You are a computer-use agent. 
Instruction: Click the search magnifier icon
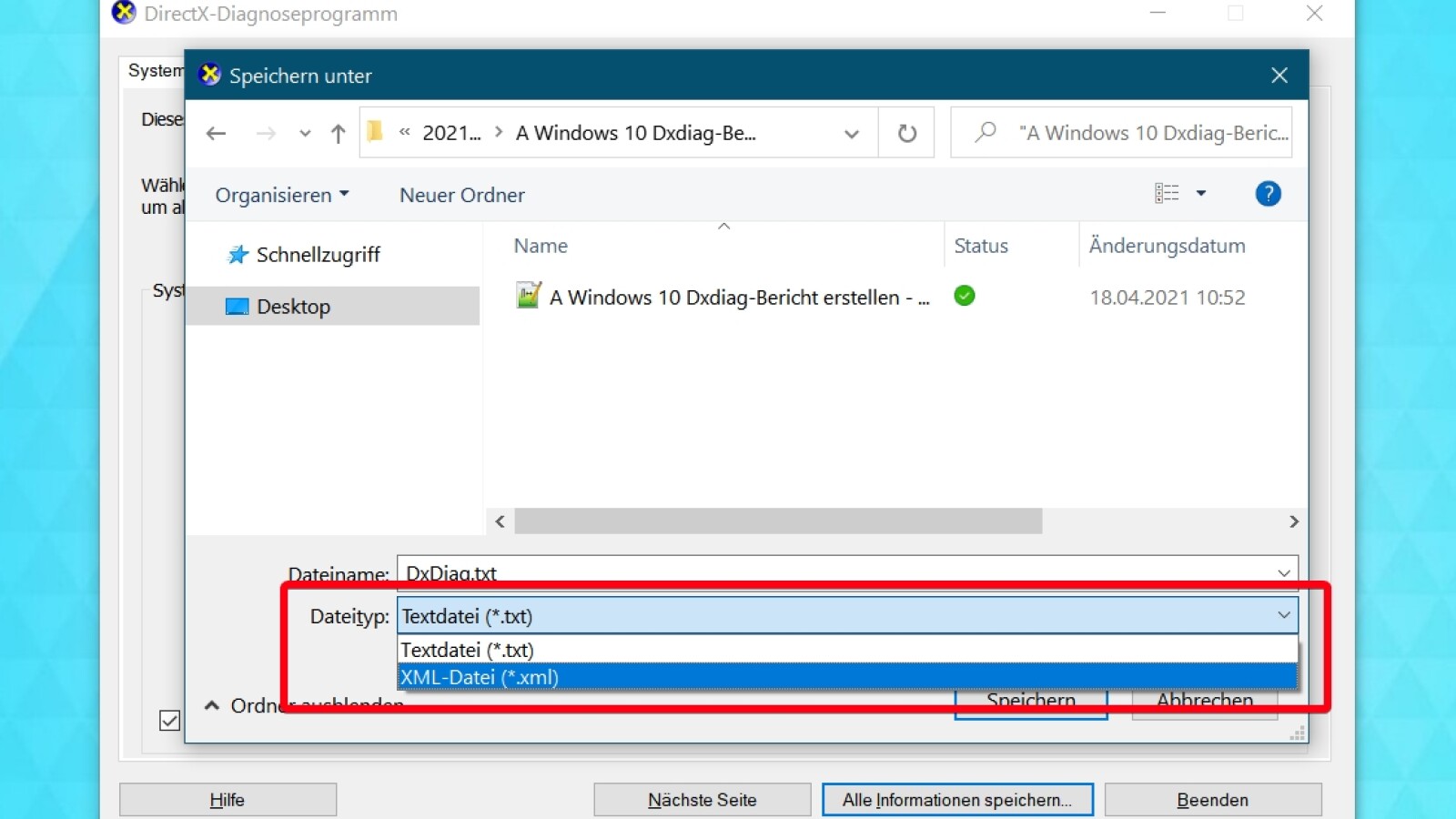click(x=985, y=133)
